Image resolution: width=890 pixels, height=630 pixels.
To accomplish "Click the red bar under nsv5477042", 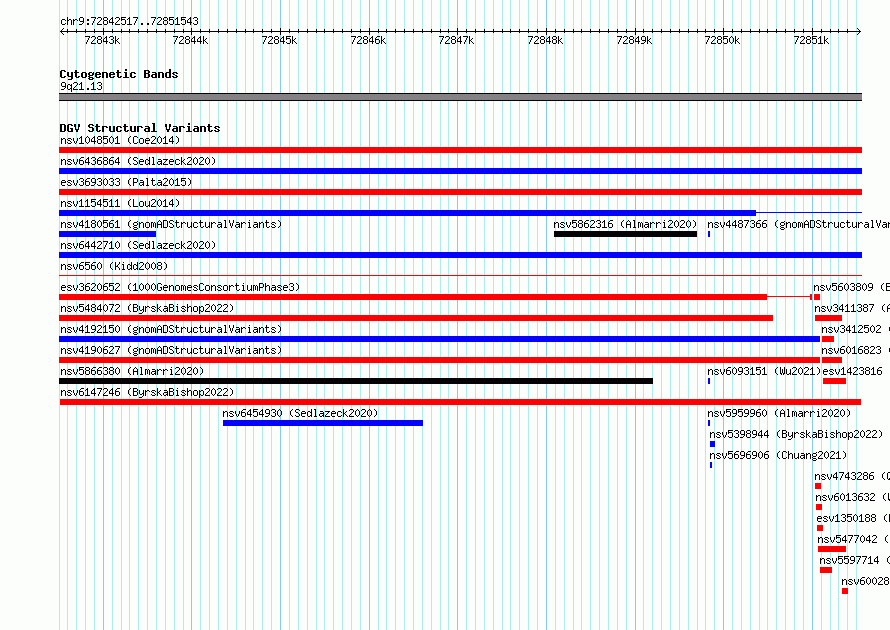I will coord(832,549).
